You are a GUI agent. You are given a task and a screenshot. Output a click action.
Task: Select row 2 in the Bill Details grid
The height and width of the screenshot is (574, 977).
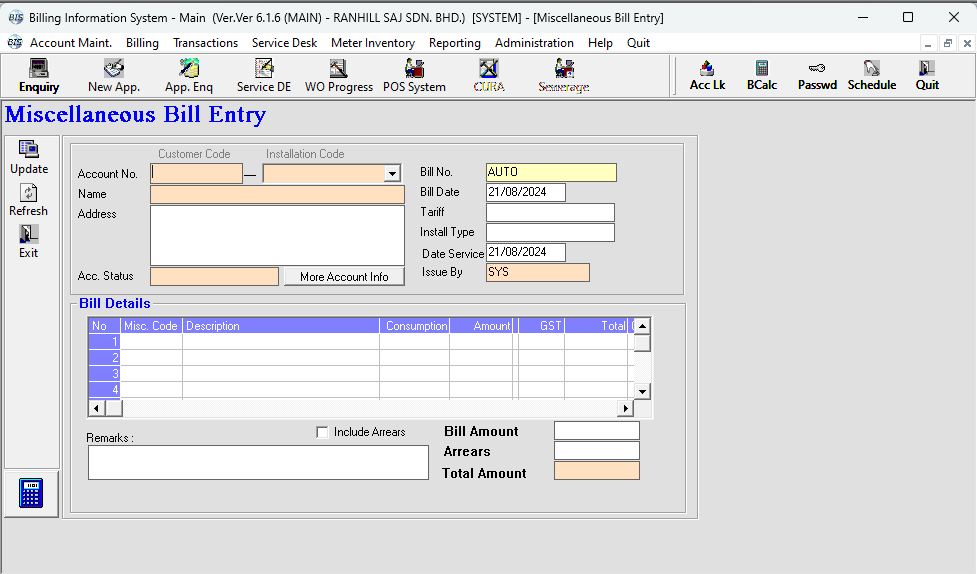coord(361,358)
